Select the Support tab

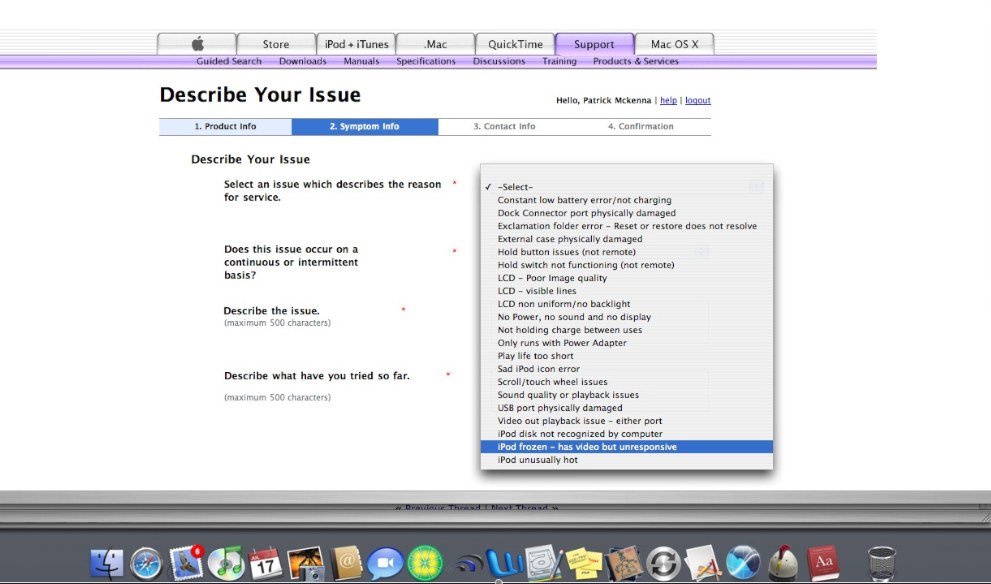point(594,44)
